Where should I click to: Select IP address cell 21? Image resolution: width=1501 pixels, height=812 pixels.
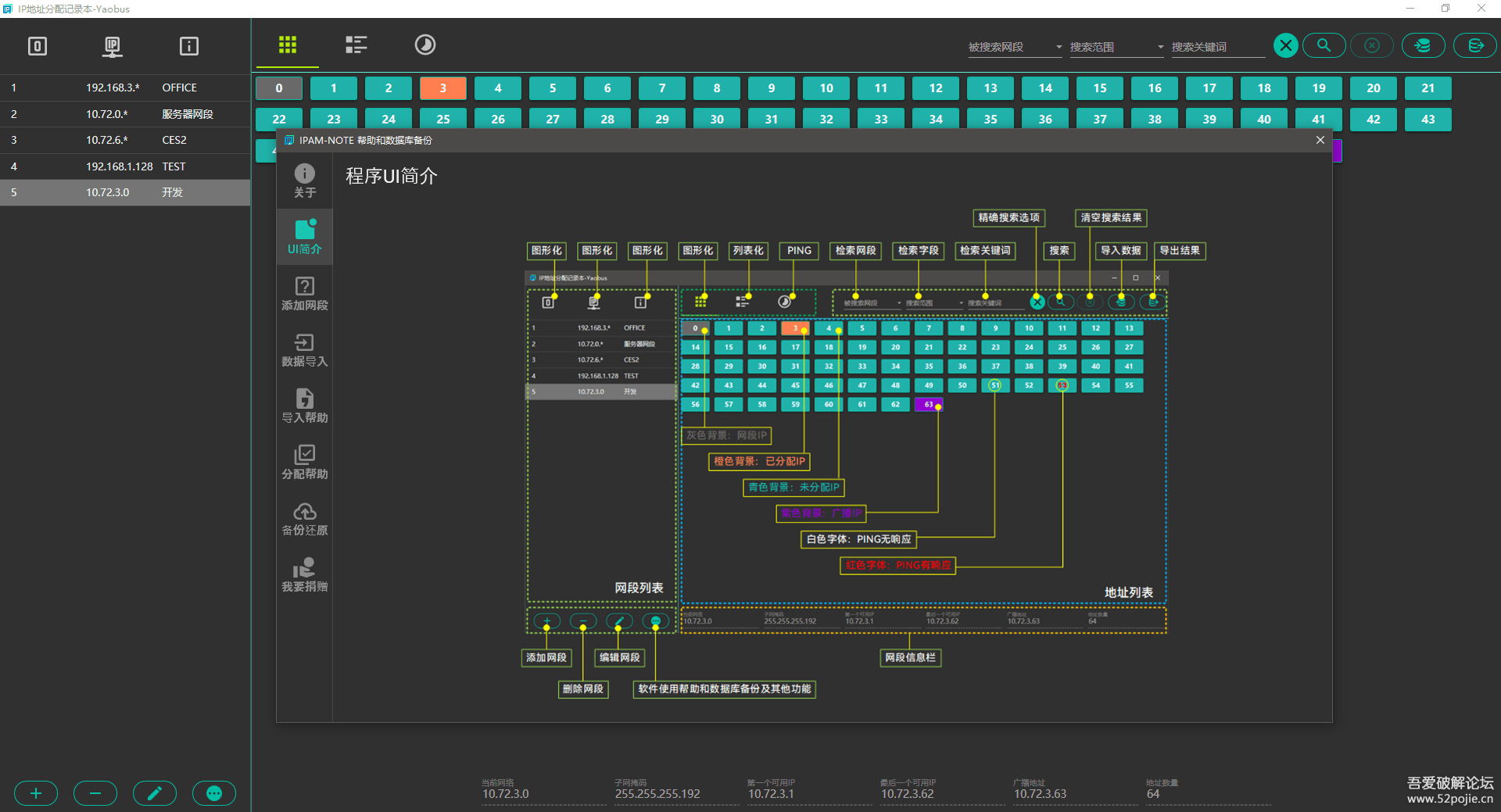click(1428, 88)
